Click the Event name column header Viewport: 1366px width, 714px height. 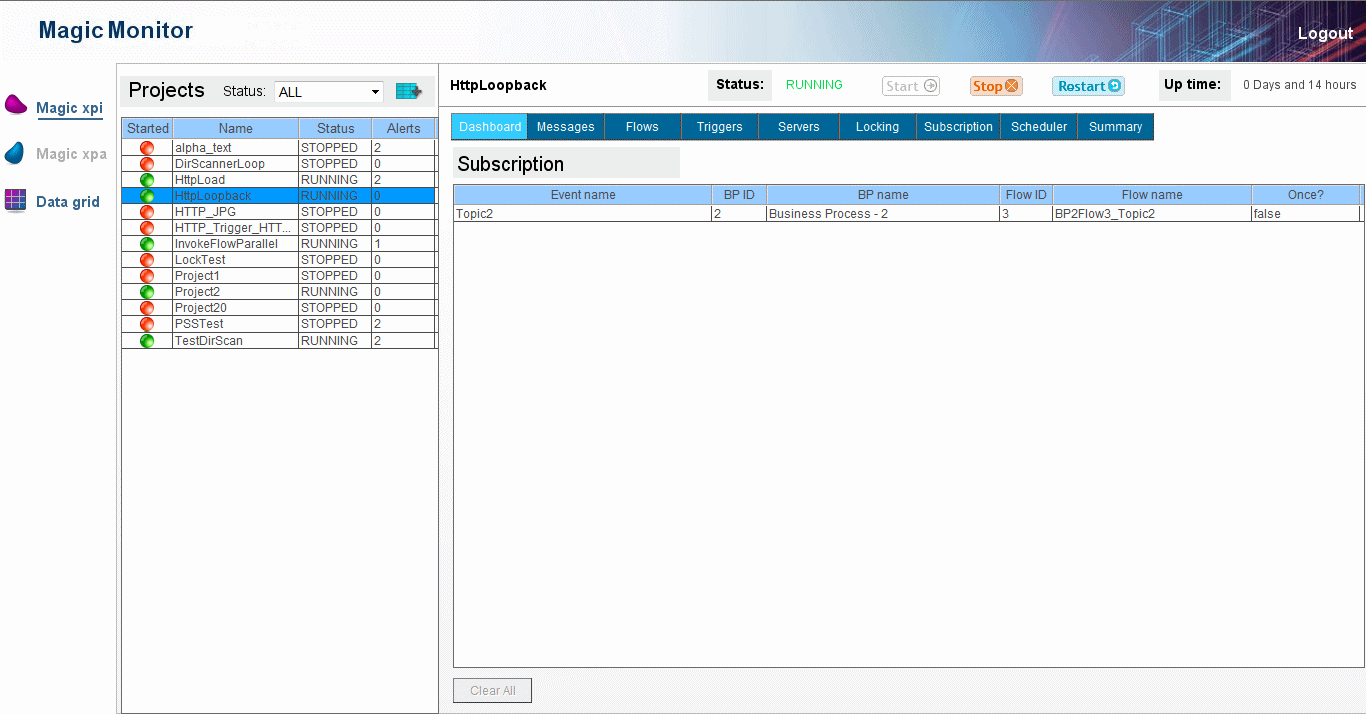tap(583, 195)
